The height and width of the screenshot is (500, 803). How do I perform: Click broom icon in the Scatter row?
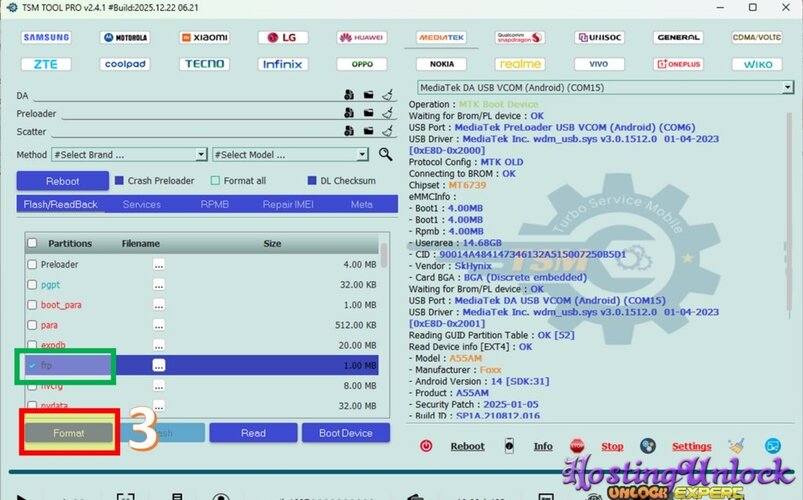(x=388, y=131)
